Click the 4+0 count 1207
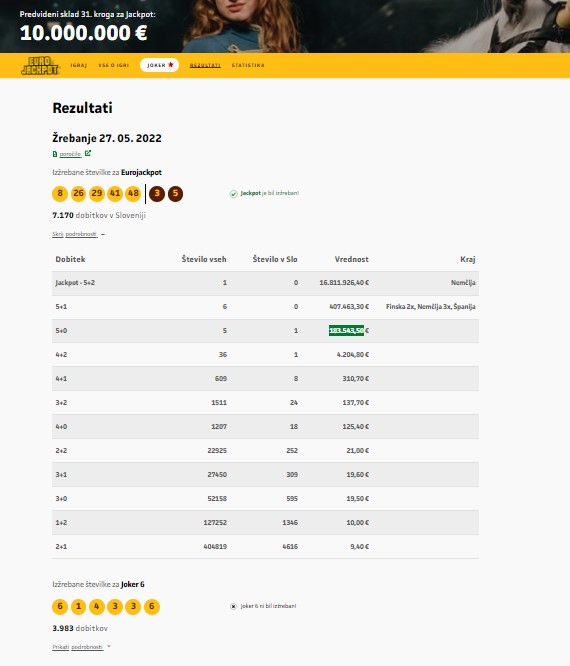This screenshot has height=666, width=570. 219,426
